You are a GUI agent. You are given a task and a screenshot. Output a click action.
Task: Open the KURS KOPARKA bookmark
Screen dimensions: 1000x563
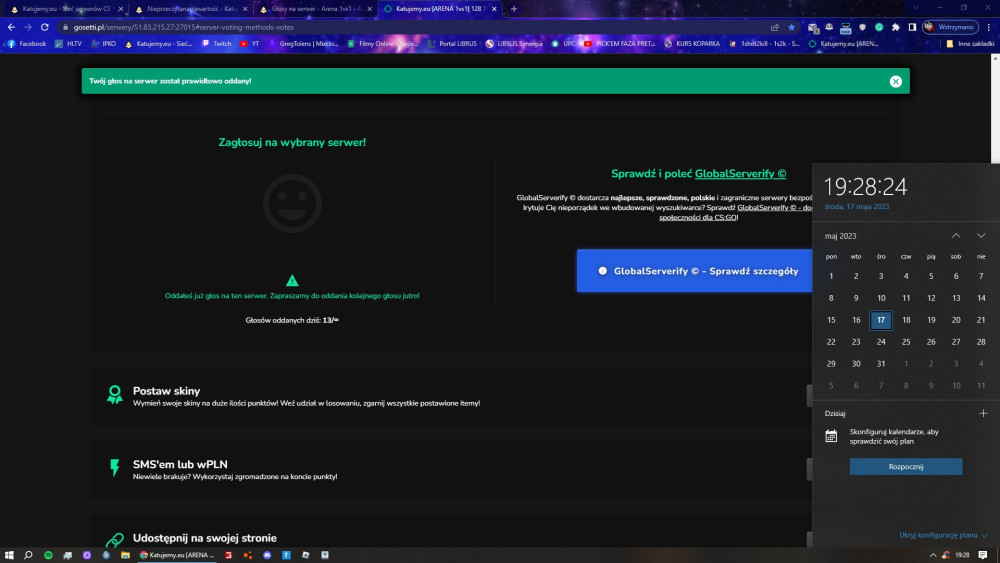pyautogui.click(x=692, y=44)
